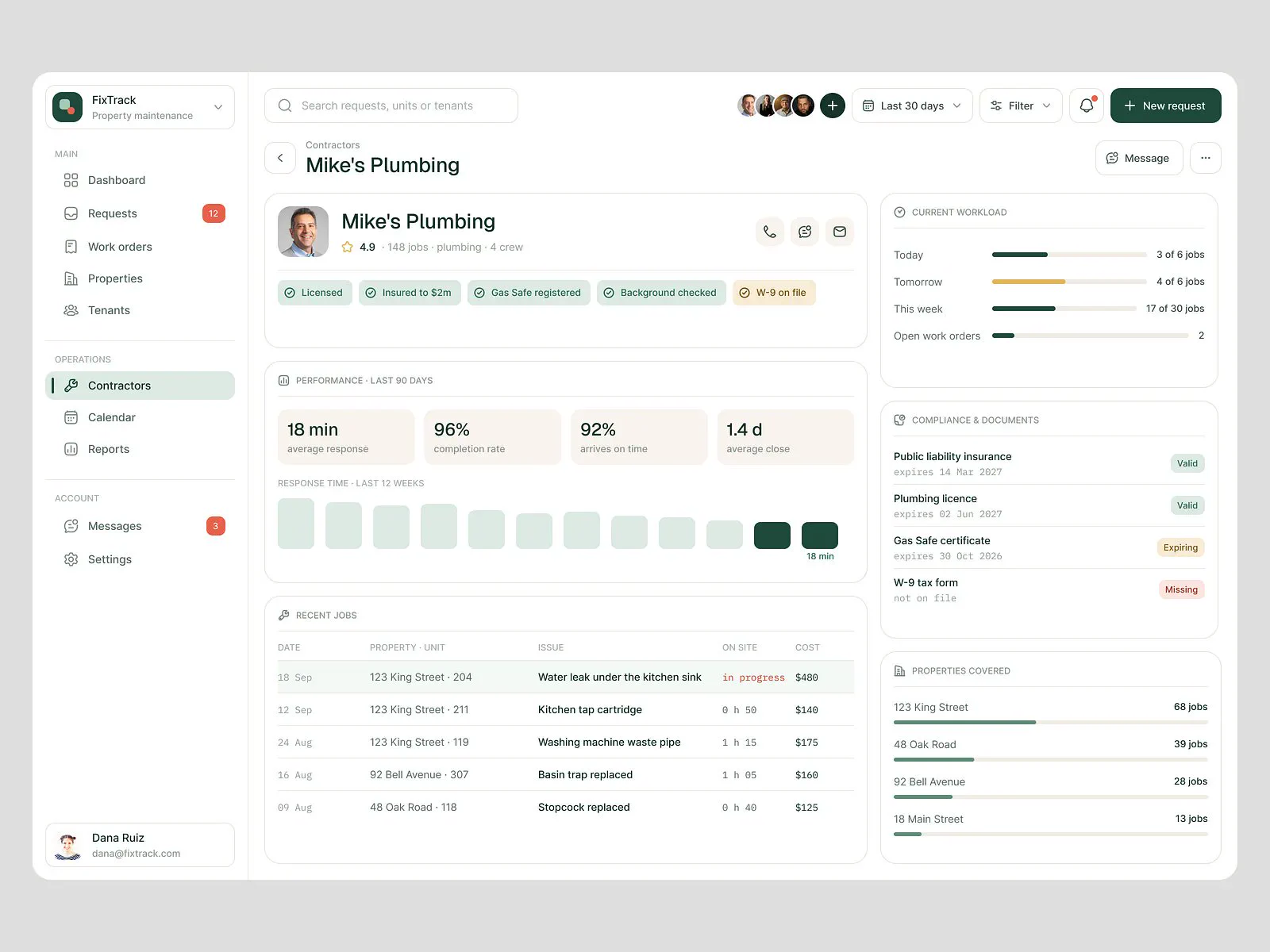
Task: Click Mike's Plumbing profile photo
Action: click(x=303, y=232)
